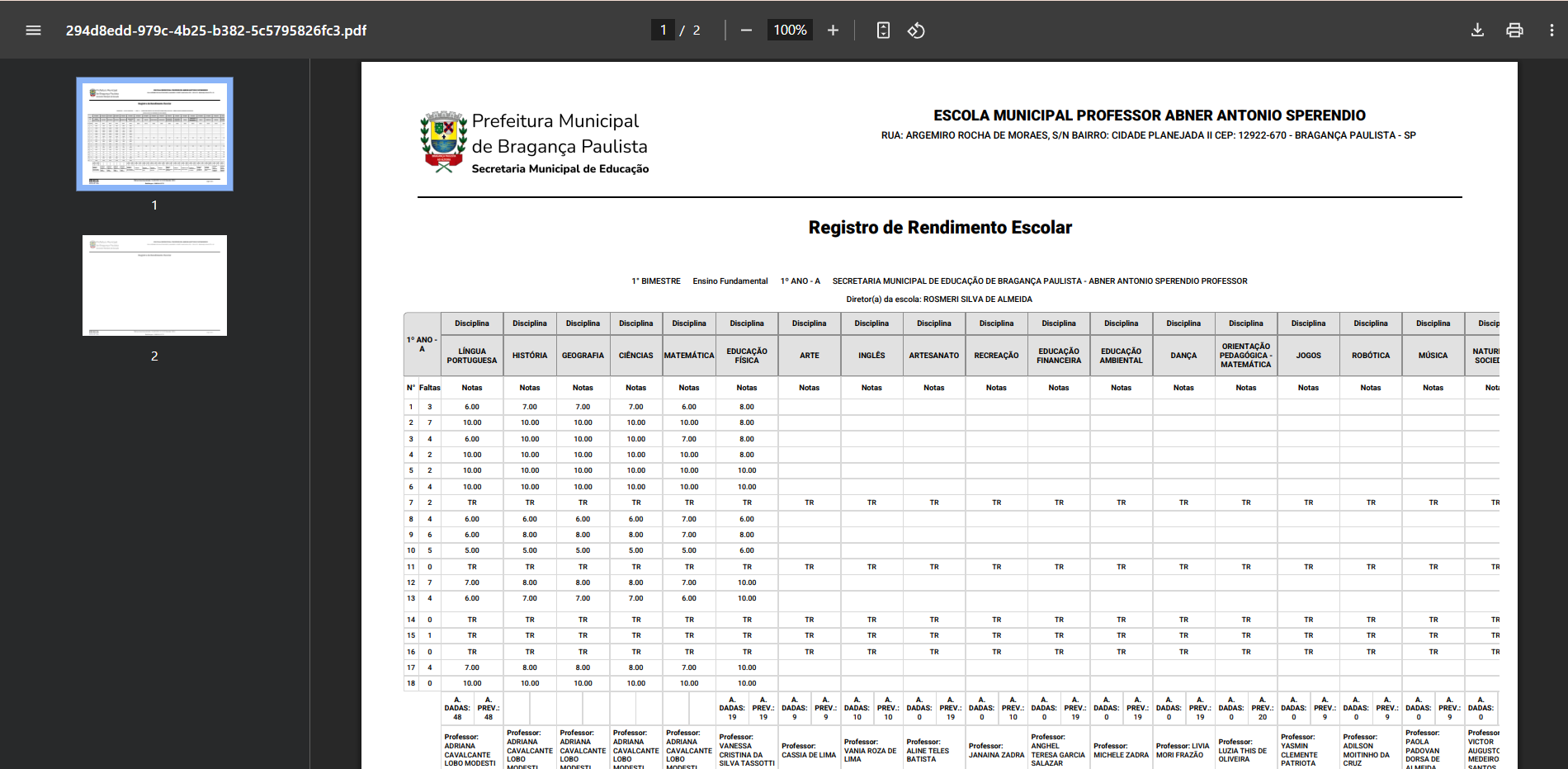
Task: Click the ARTESANATO column header
Action: pos(934,356)
